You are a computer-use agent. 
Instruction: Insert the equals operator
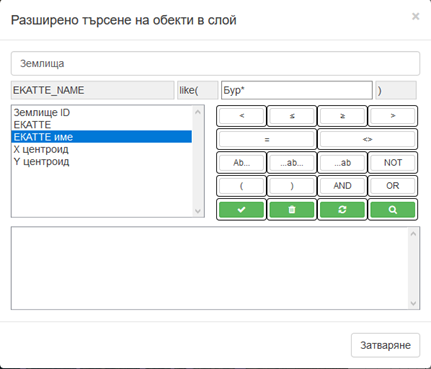pos(267,139)
